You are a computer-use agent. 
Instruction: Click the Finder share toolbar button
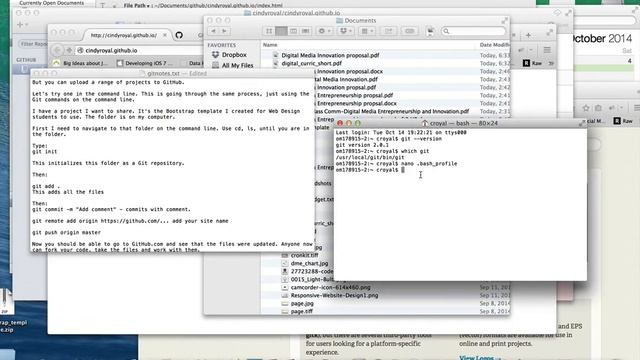[388, 31]
